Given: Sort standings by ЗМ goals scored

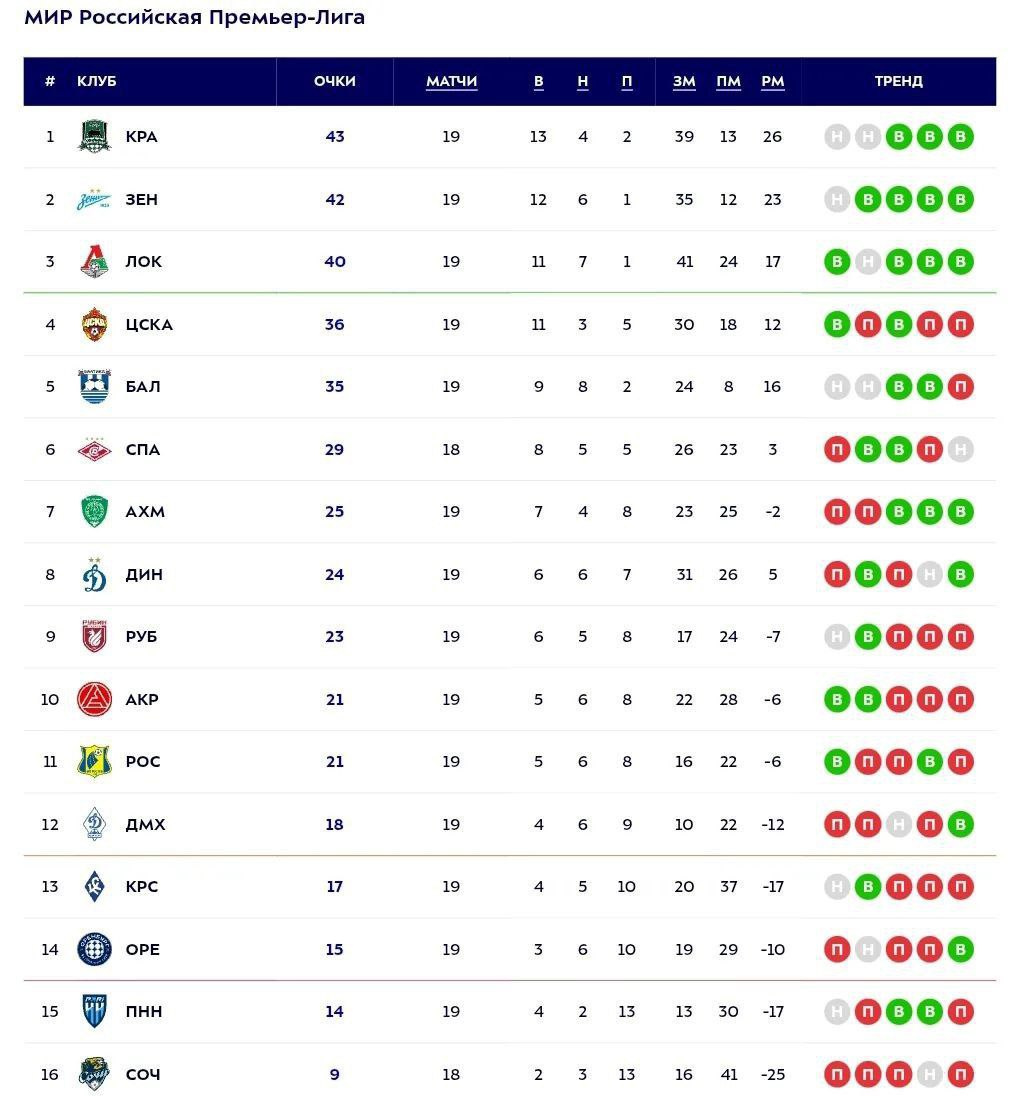Looking at the screenshot, I should click(x=684, y=81).
